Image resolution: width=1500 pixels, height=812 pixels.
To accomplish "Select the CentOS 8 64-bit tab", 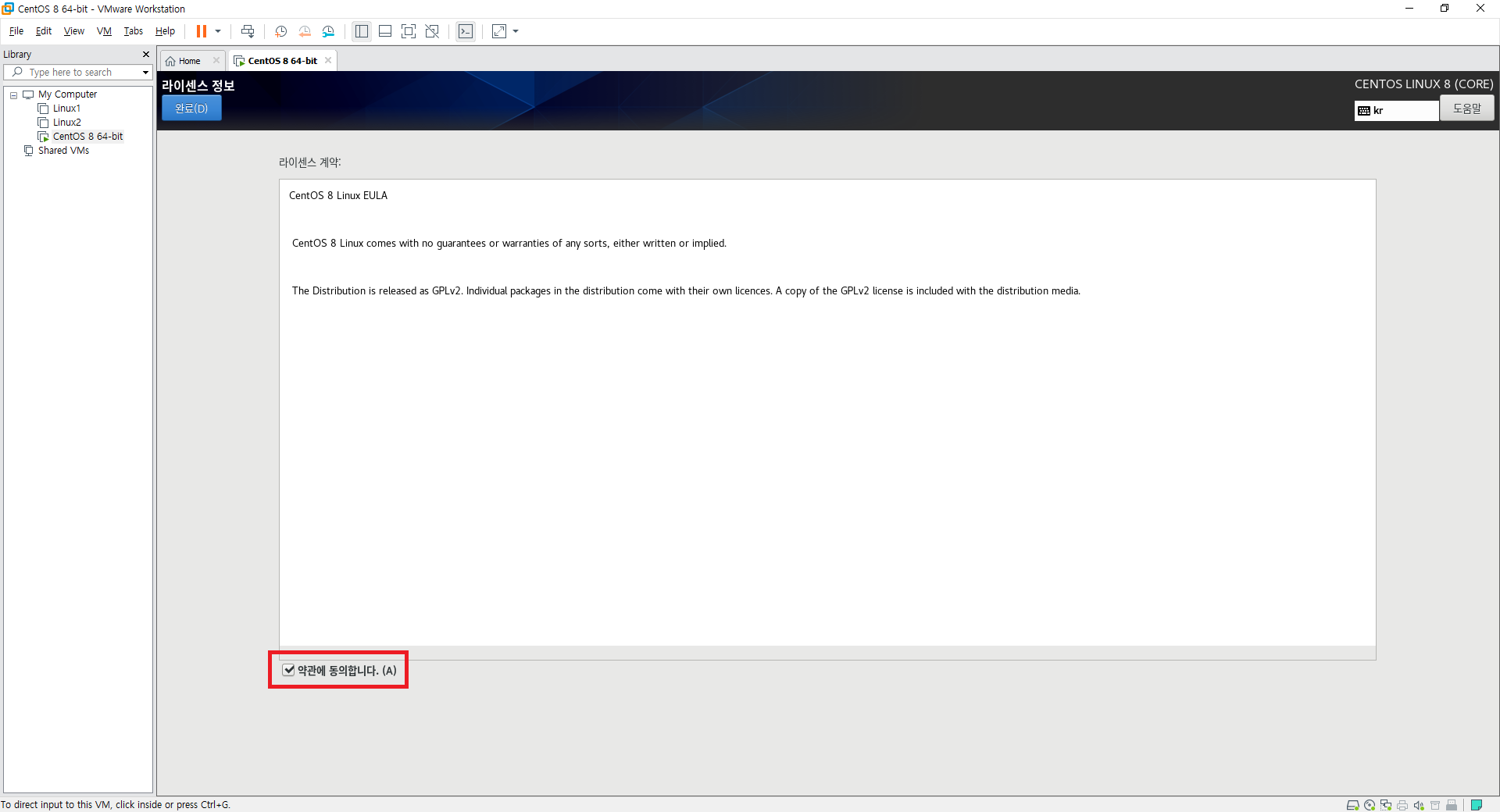I will tap(282, 61).
